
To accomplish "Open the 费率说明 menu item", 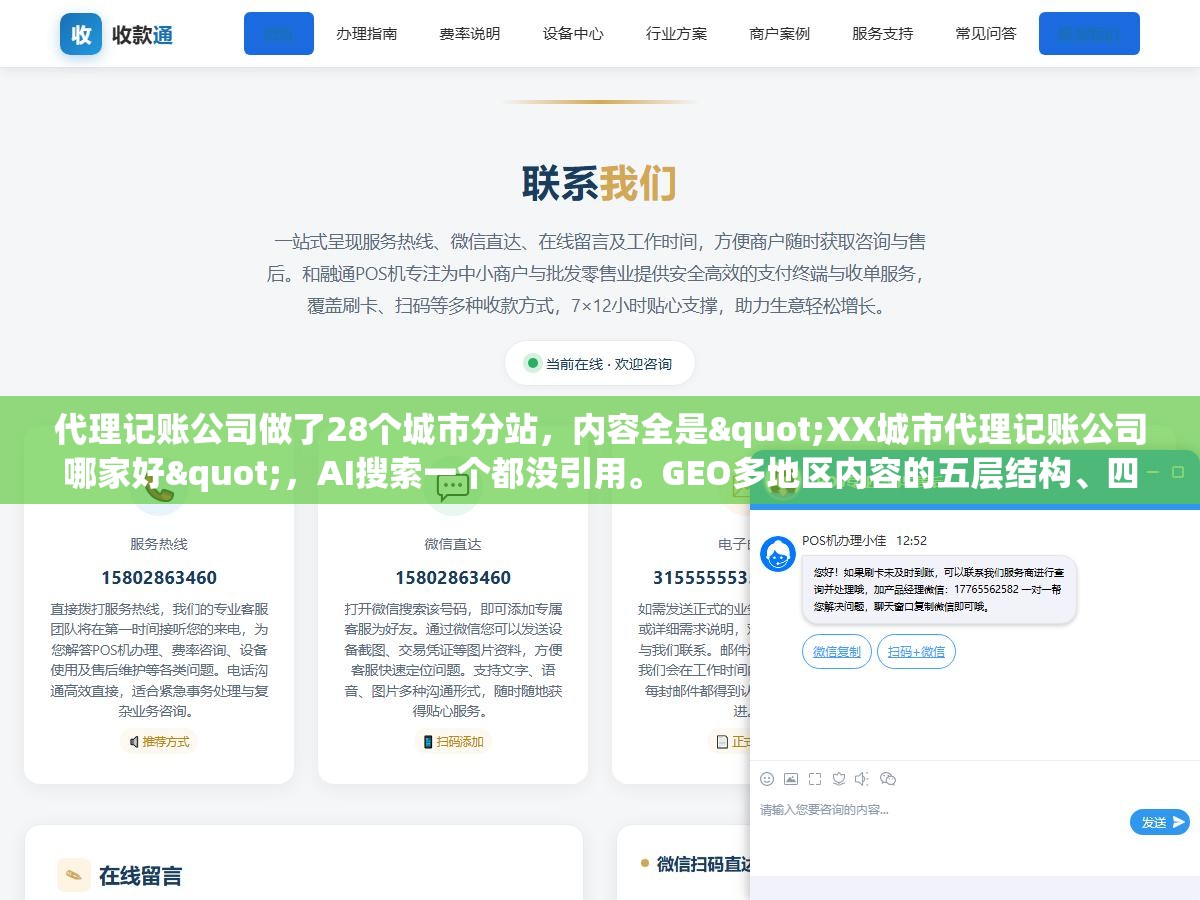I will pos(469,34).
